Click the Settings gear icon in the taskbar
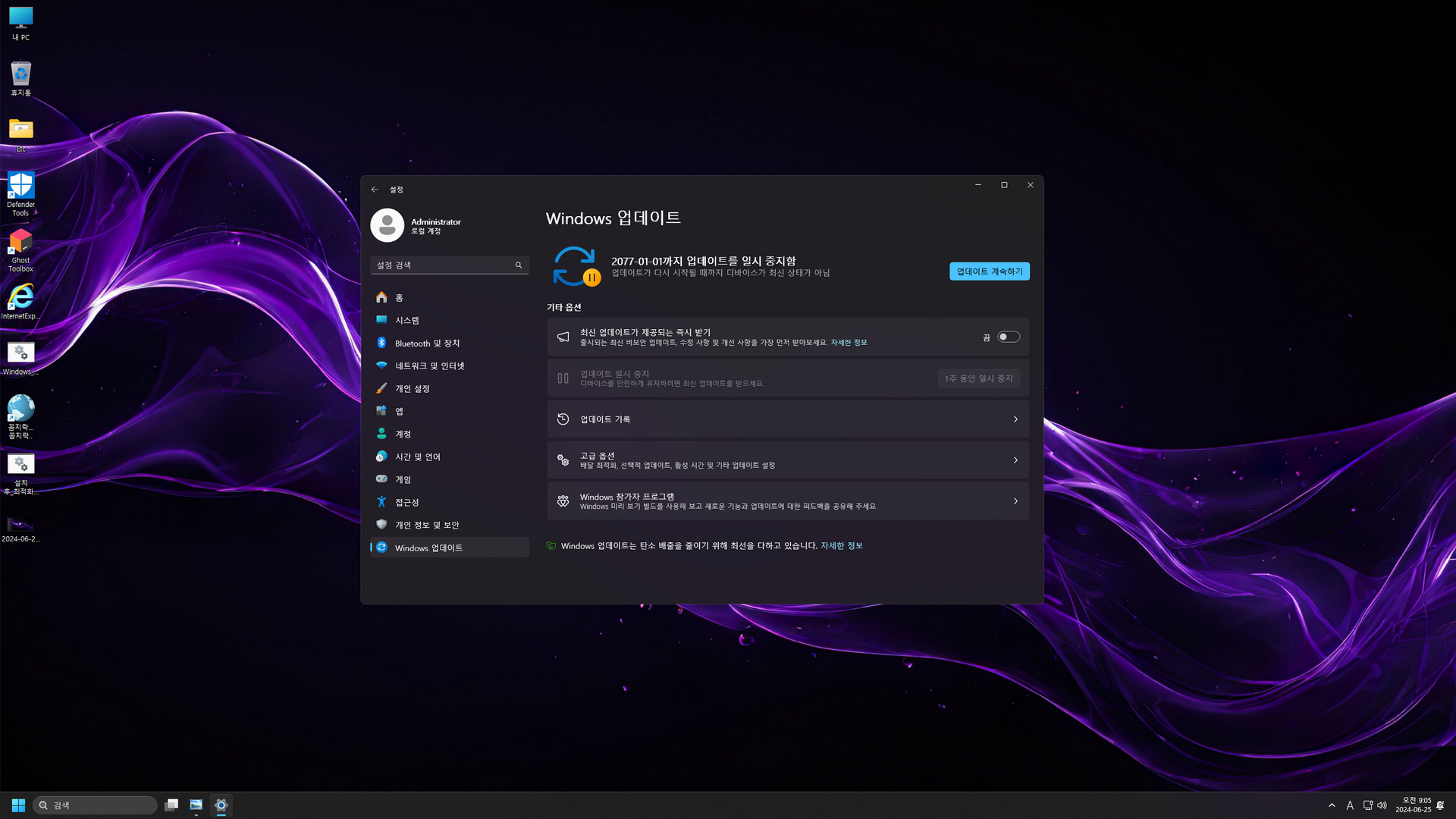 [221, 805]
